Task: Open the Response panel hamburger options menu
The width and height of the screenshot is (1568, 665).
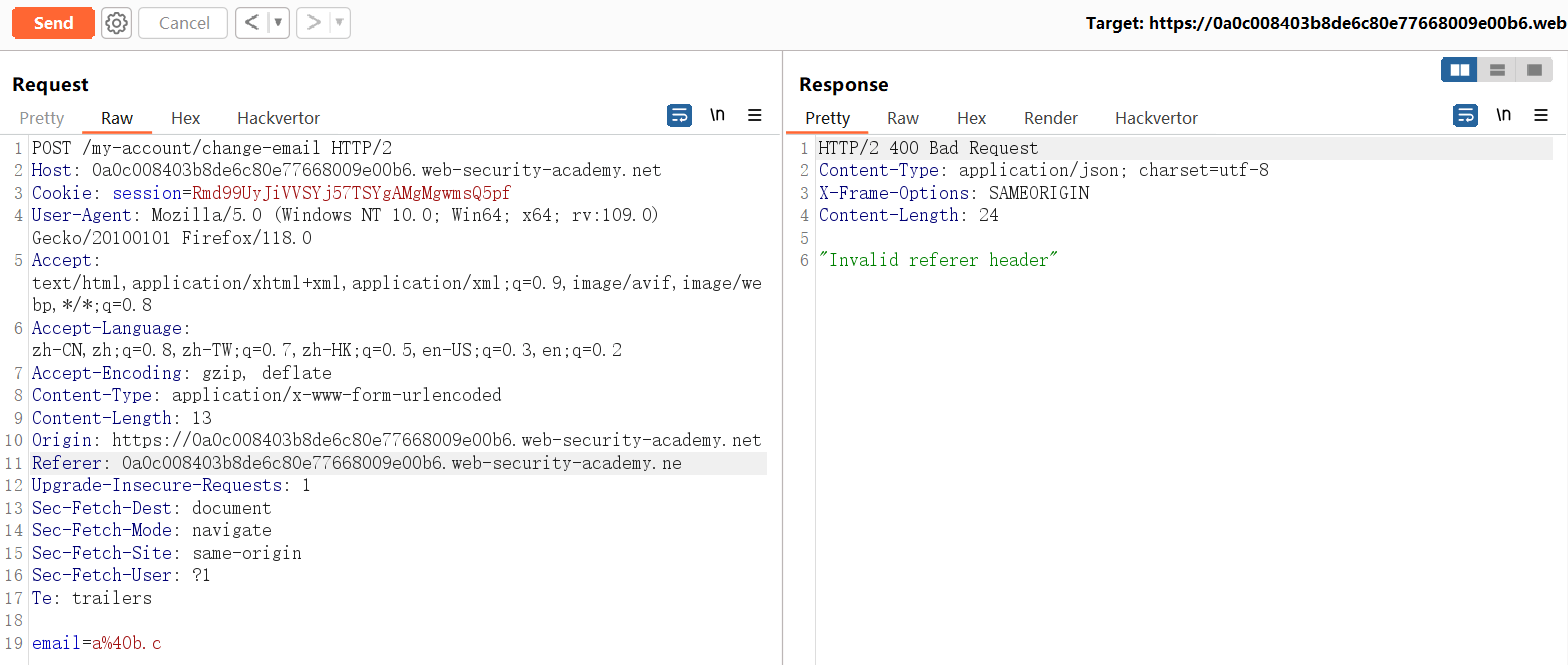Action: tap(1541, 116)
